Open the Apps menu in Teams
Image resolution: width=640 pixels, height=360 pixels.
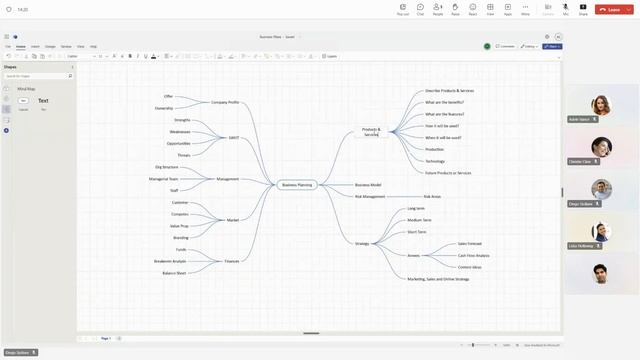coord(508,9)
